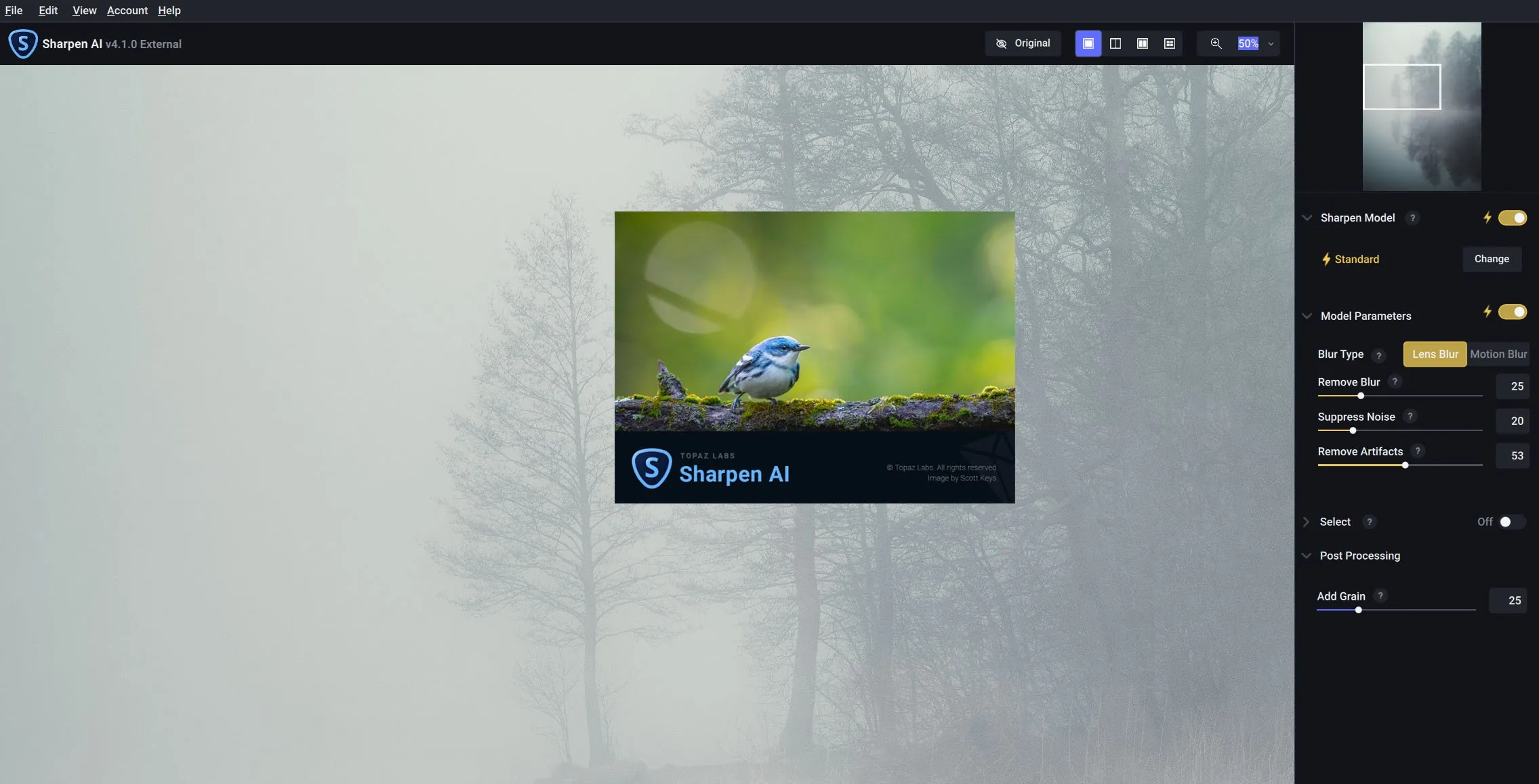Click the Blur Type help icon
Screen dimensions: 1539x784
click(1378, 355)
